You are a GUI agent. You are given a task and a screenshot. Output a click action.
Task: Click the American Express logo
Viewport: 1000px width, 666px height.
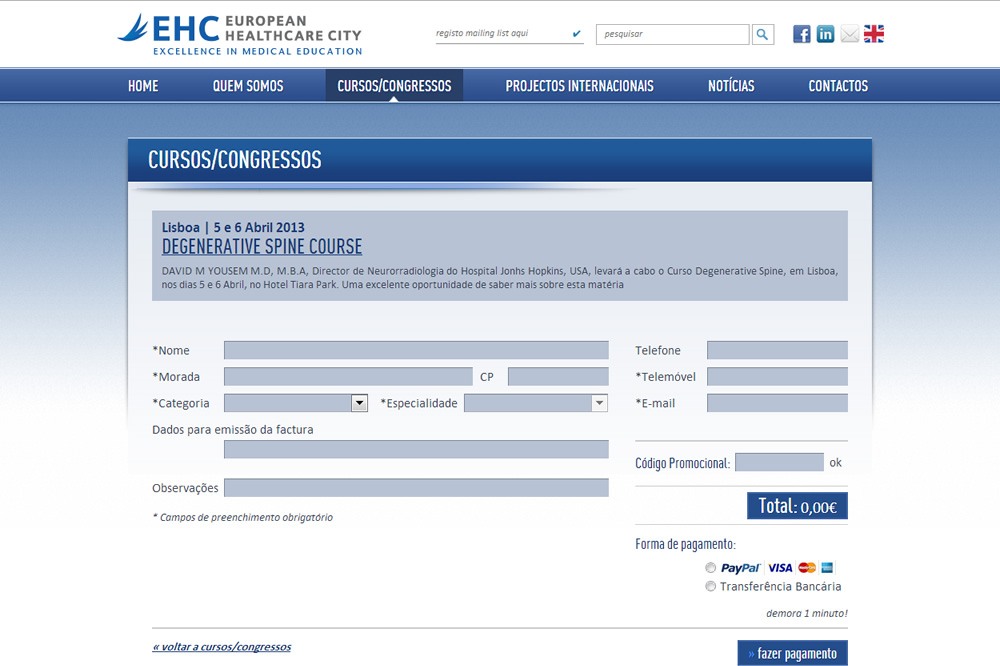point(827,568)
